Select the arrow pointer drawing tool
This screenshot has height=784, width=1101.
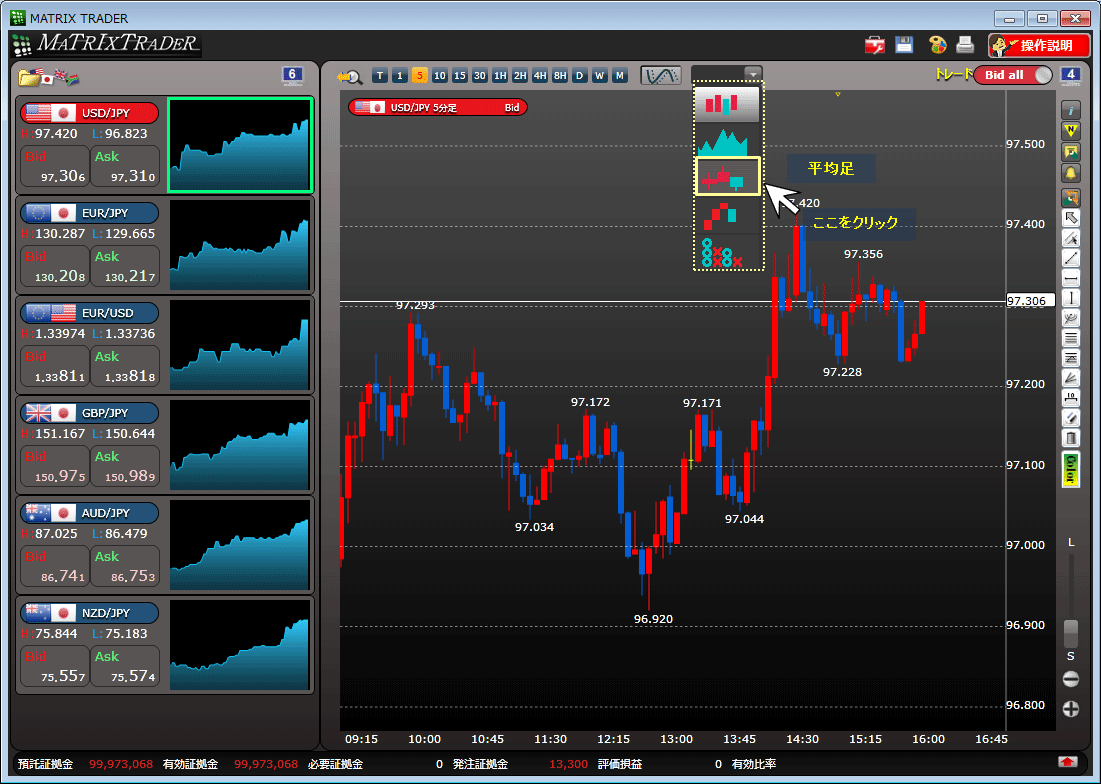[1071, 218]
